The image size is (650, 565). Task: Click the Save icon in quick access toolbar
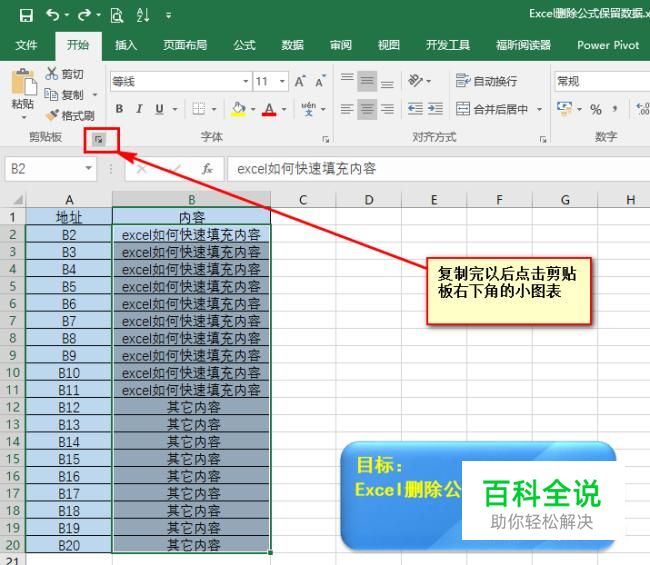(x=26, y=15)
